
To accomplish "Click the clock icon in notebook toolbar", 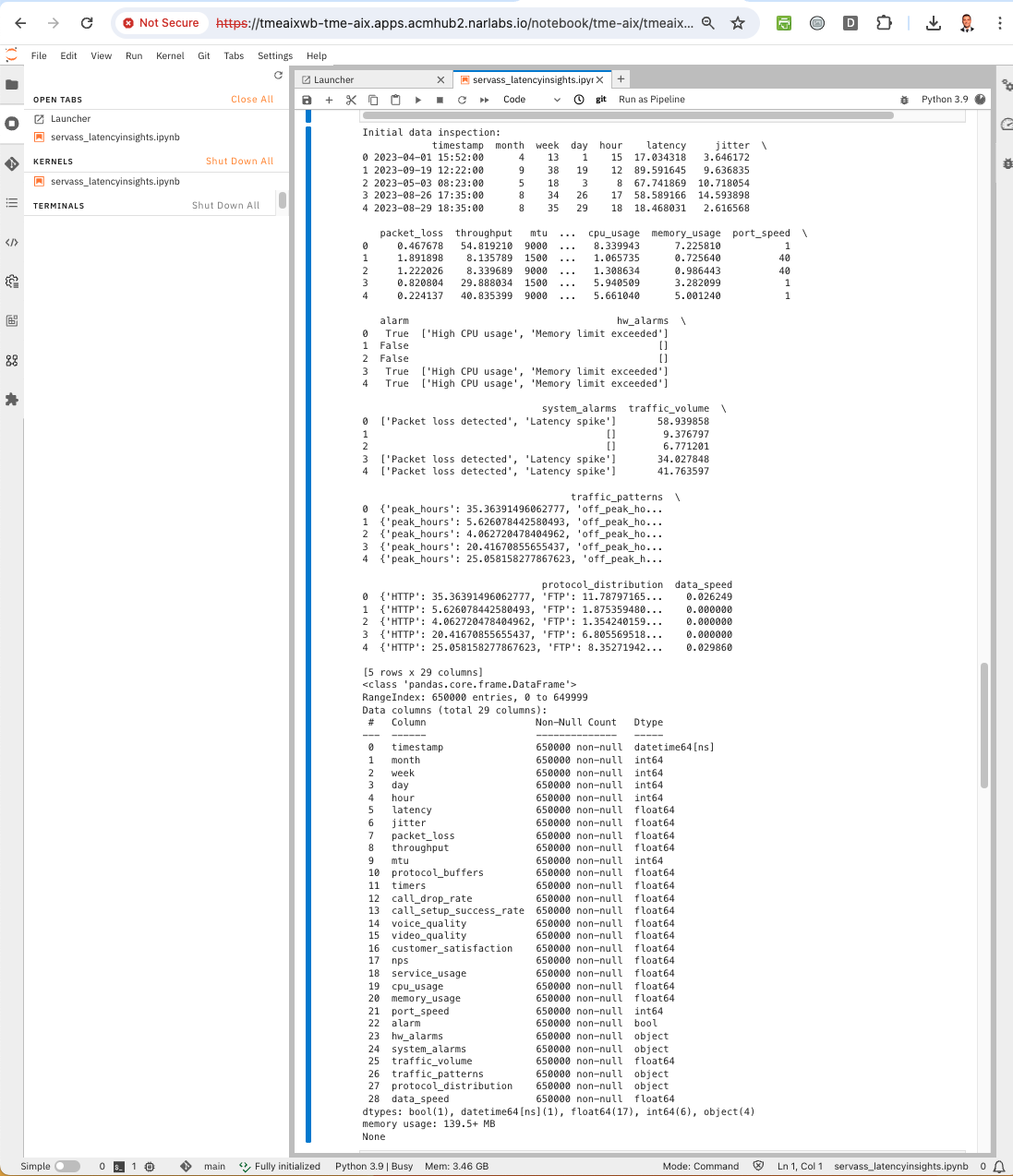I will (579, 100).
